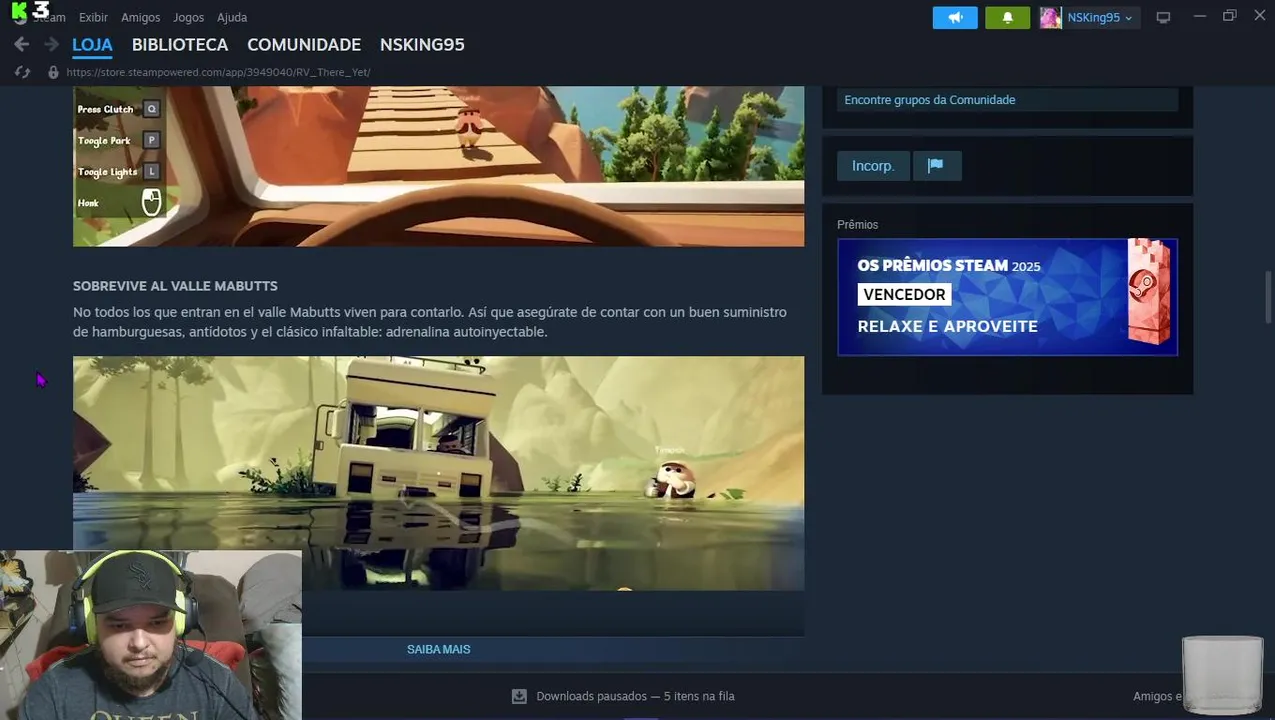Viewport: 1275px width, 720px height.
Task: Open the Amigos menu
Action: click(140, 17)
